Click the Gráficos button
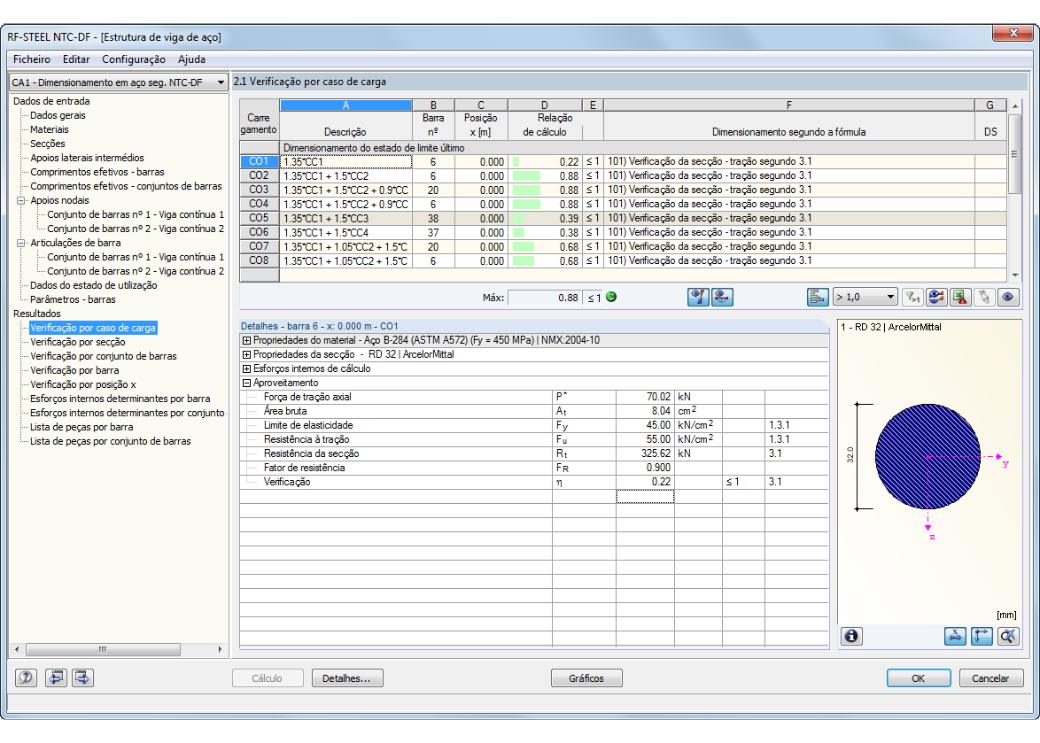This screenshot has width=1040, height=743. [x=586, y=678]
